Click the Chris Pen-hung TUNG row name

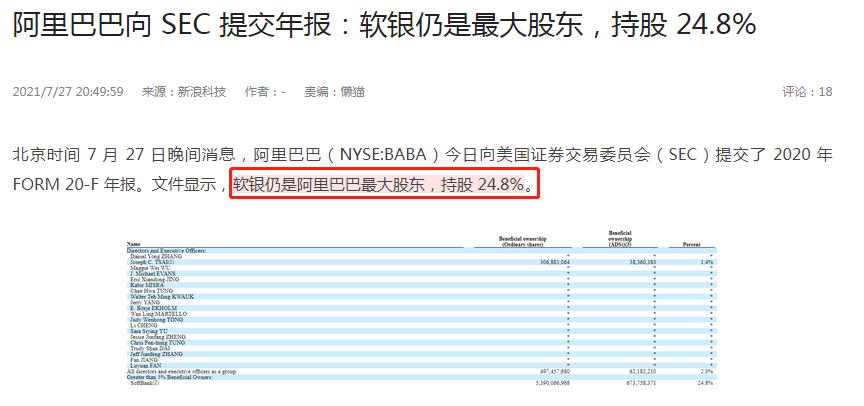pyautogui.click(x=157, y=343)
